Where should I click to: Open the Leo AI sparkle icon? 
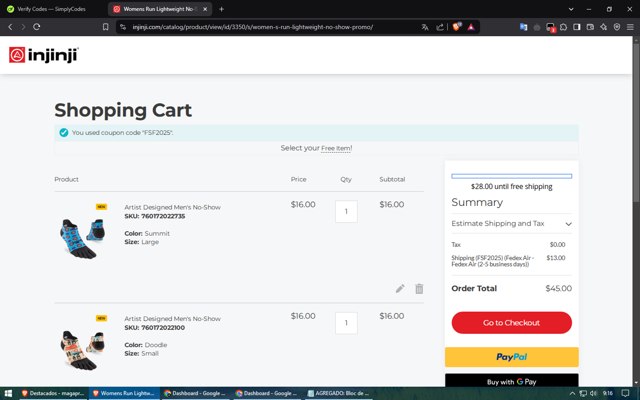tap(604, 27)
